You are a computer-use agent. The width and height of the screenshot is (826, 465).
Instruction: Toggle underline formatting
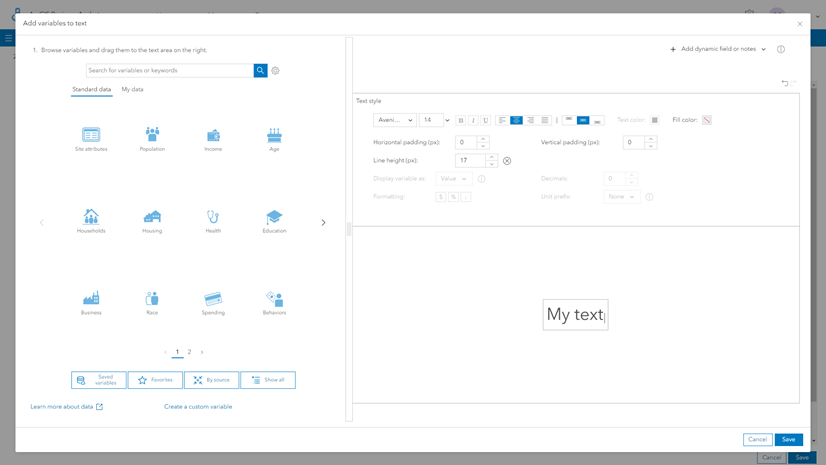[x=486, y=120]
